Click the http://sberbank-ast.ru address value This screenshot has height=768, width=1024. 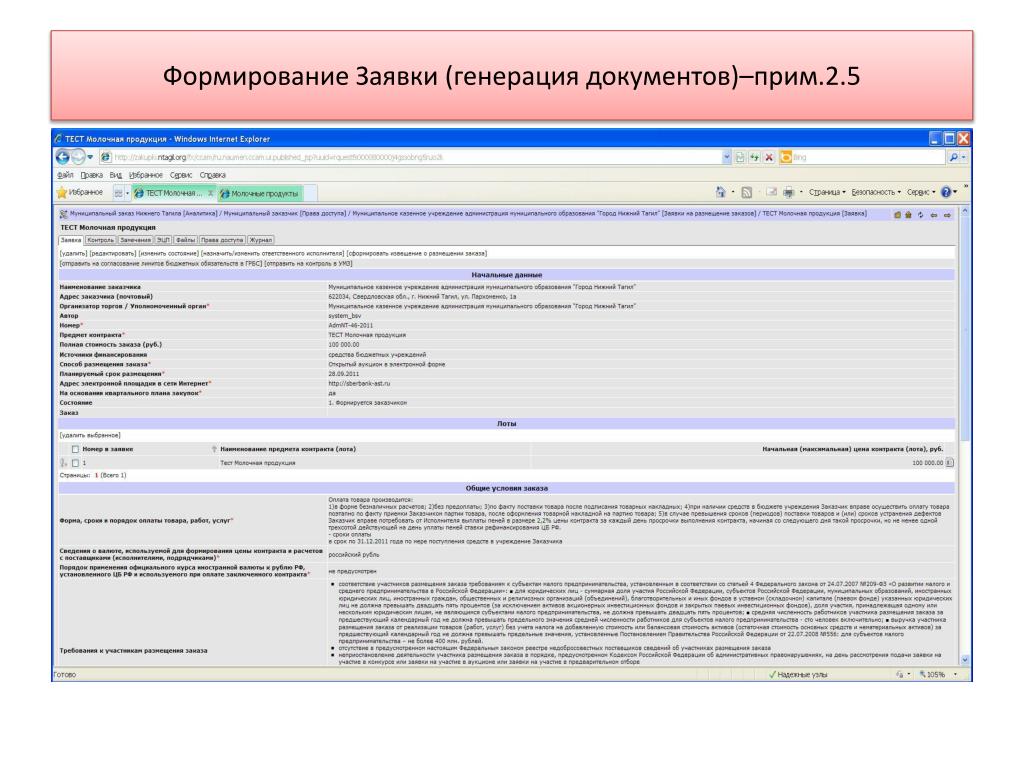(359, 384)
